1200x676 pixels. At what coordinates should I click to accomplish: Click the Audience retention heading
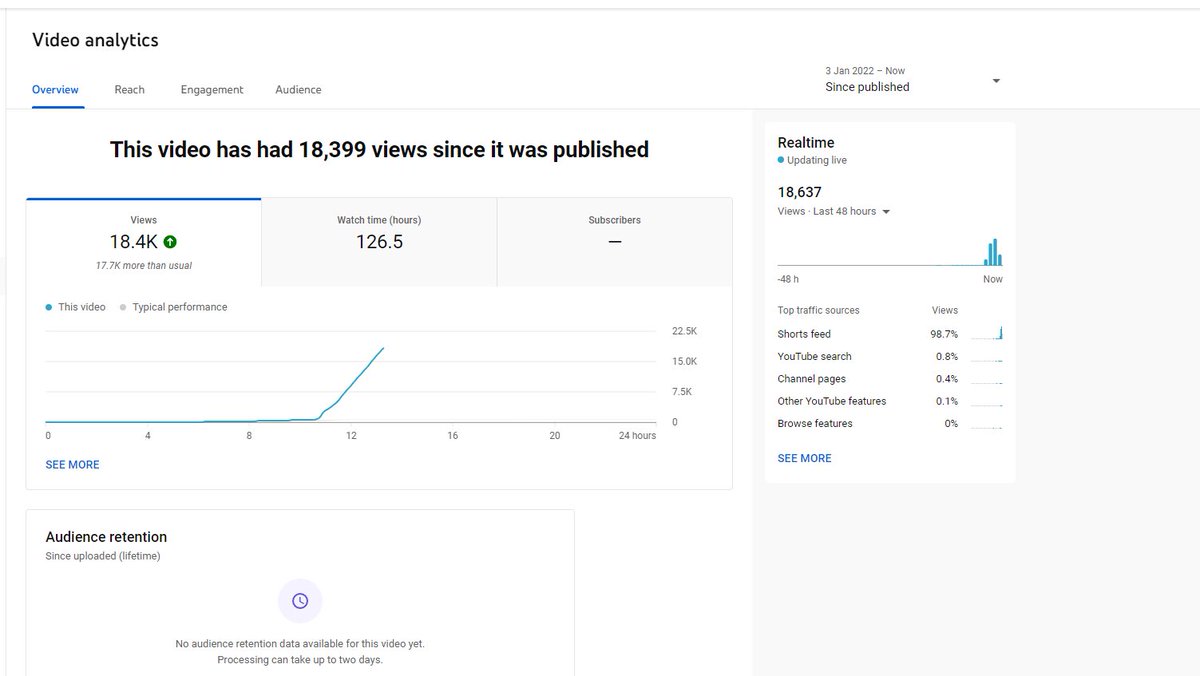[106, 537]
